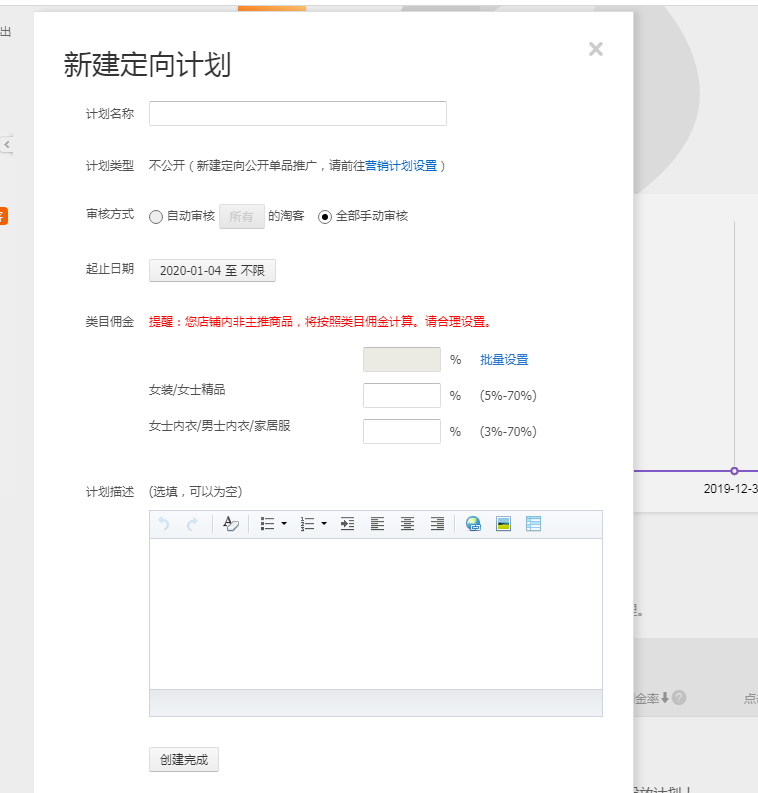758x793 pixels.
Task: Open bulleted list style dropdown arrow
Action: click(284, 524)
